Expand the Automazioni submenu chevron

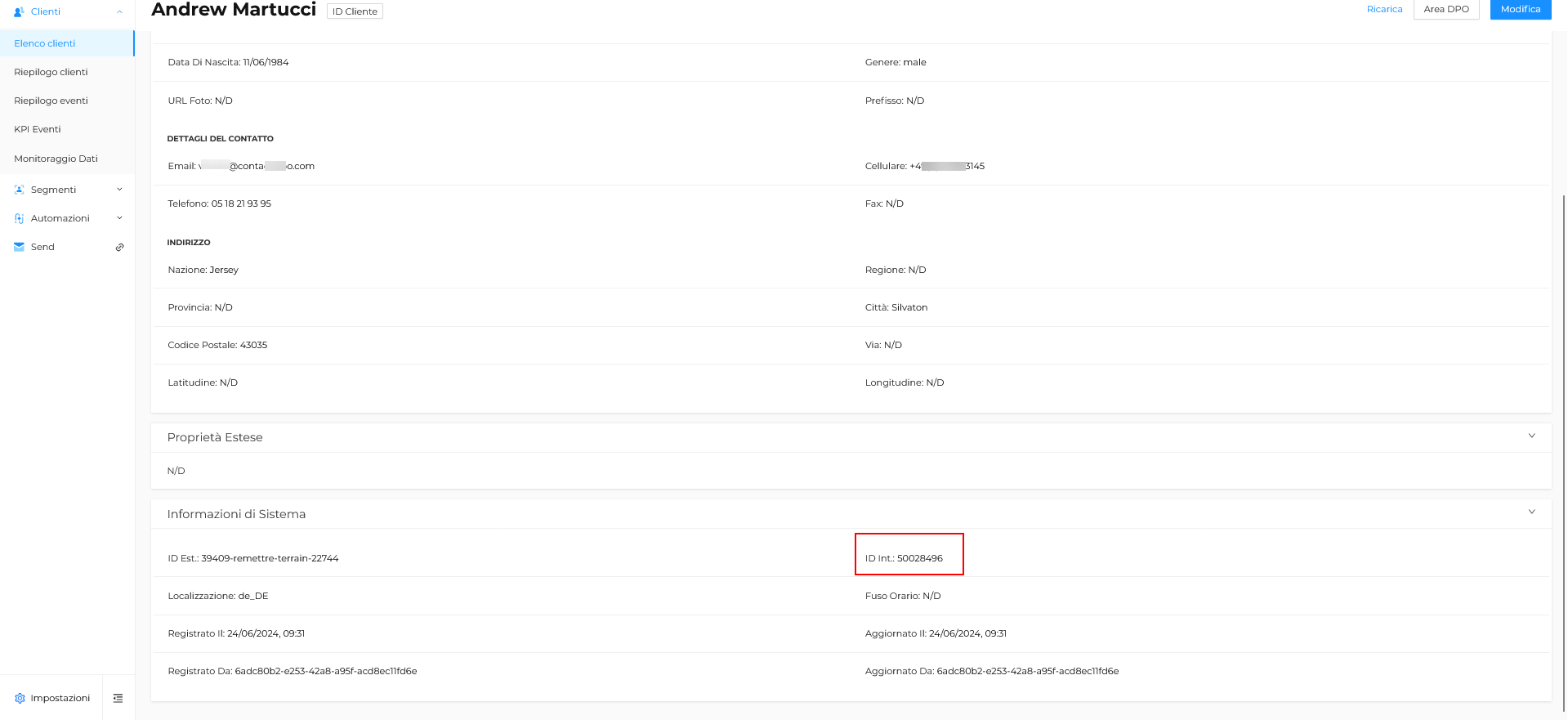coord(119,218)
